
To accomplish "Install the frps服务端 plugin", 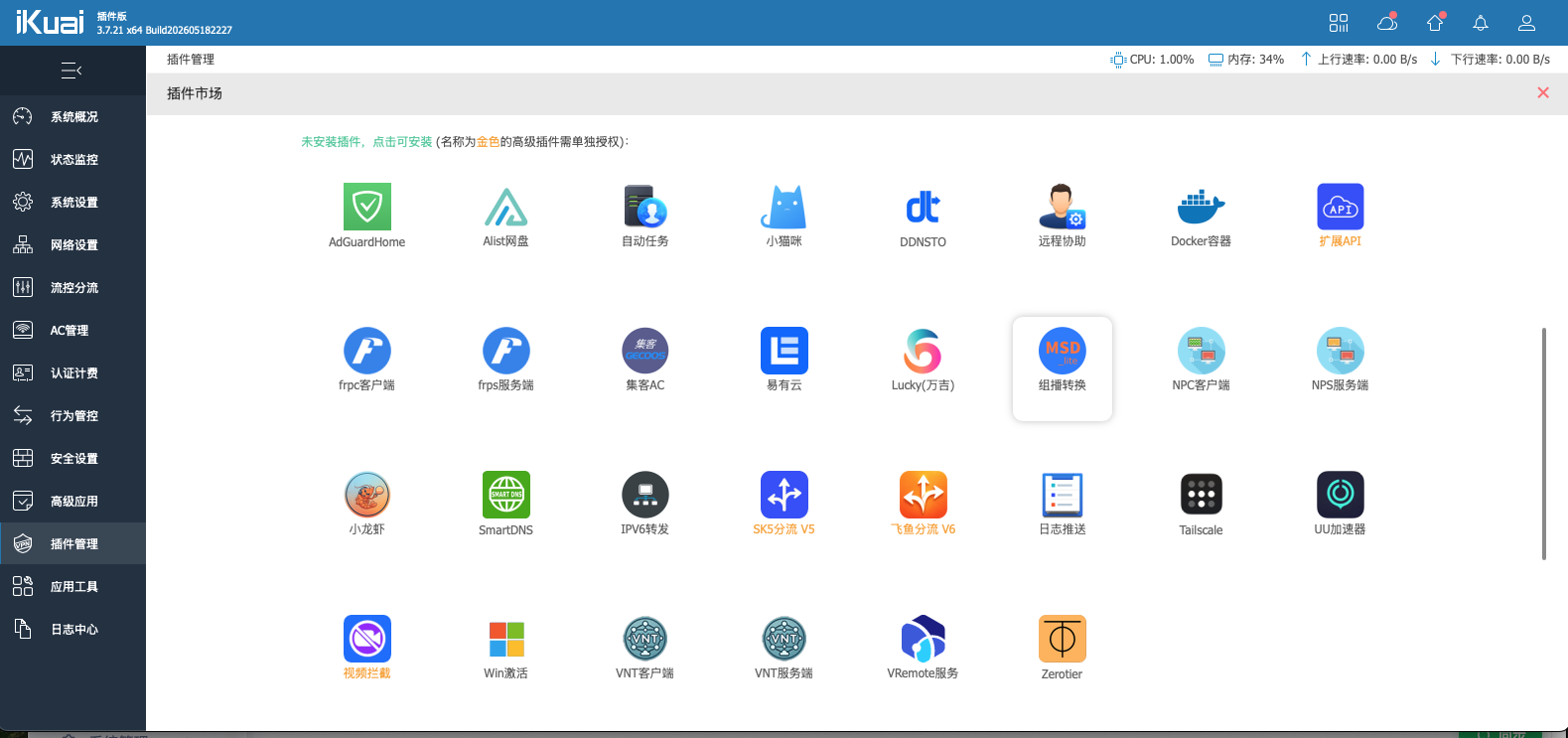I will [x=506, y=351].
